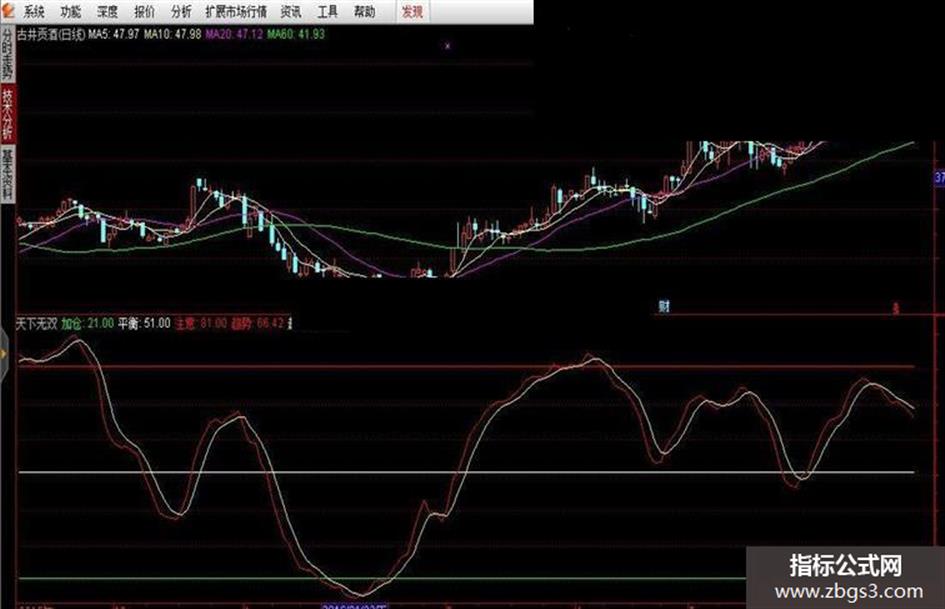
Task: Click the small red marker right of 财
Action: (x=896, y=309)
